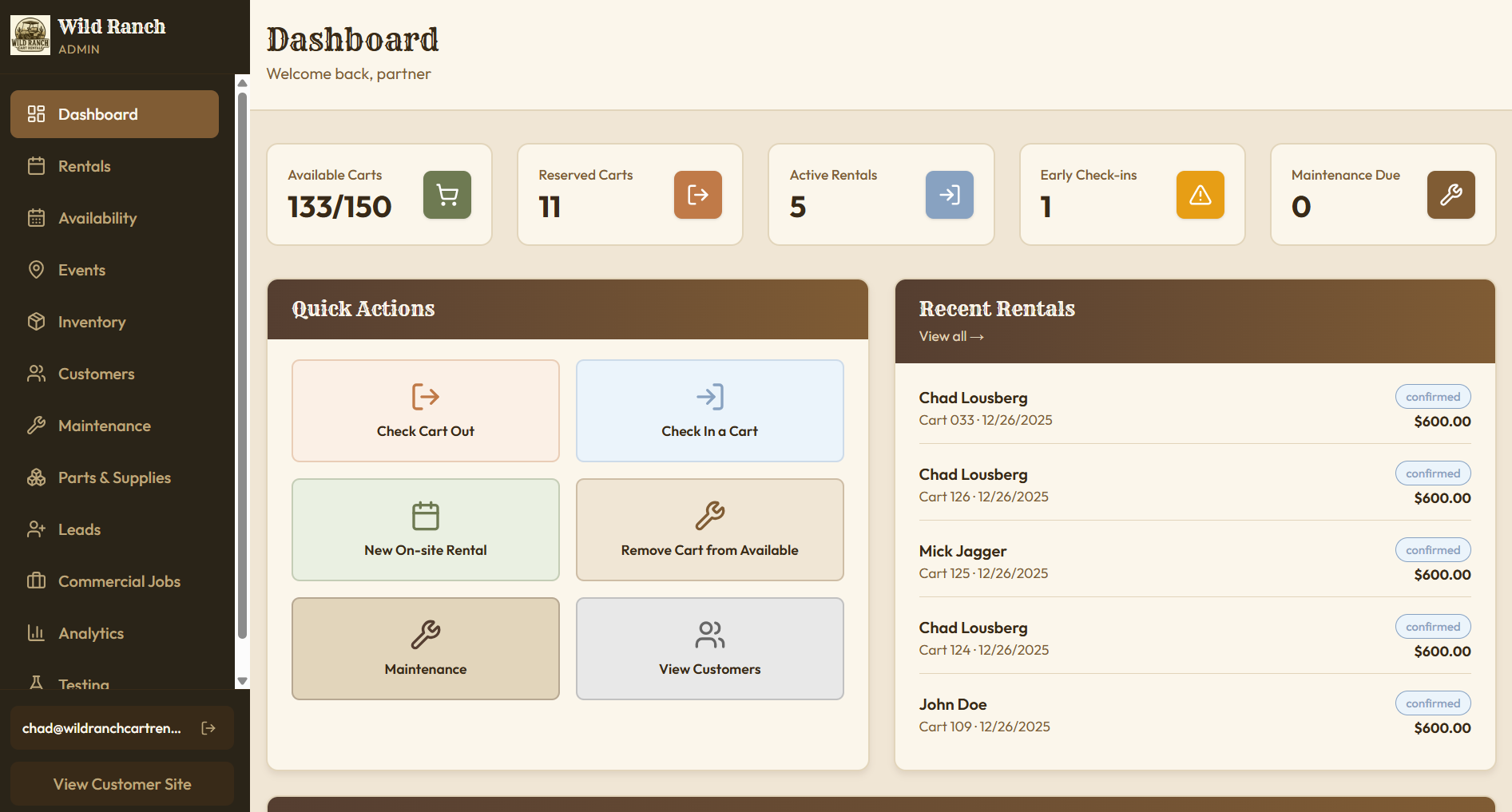Open View Customers quick action

pyautogui.click(x=709, y=648)
